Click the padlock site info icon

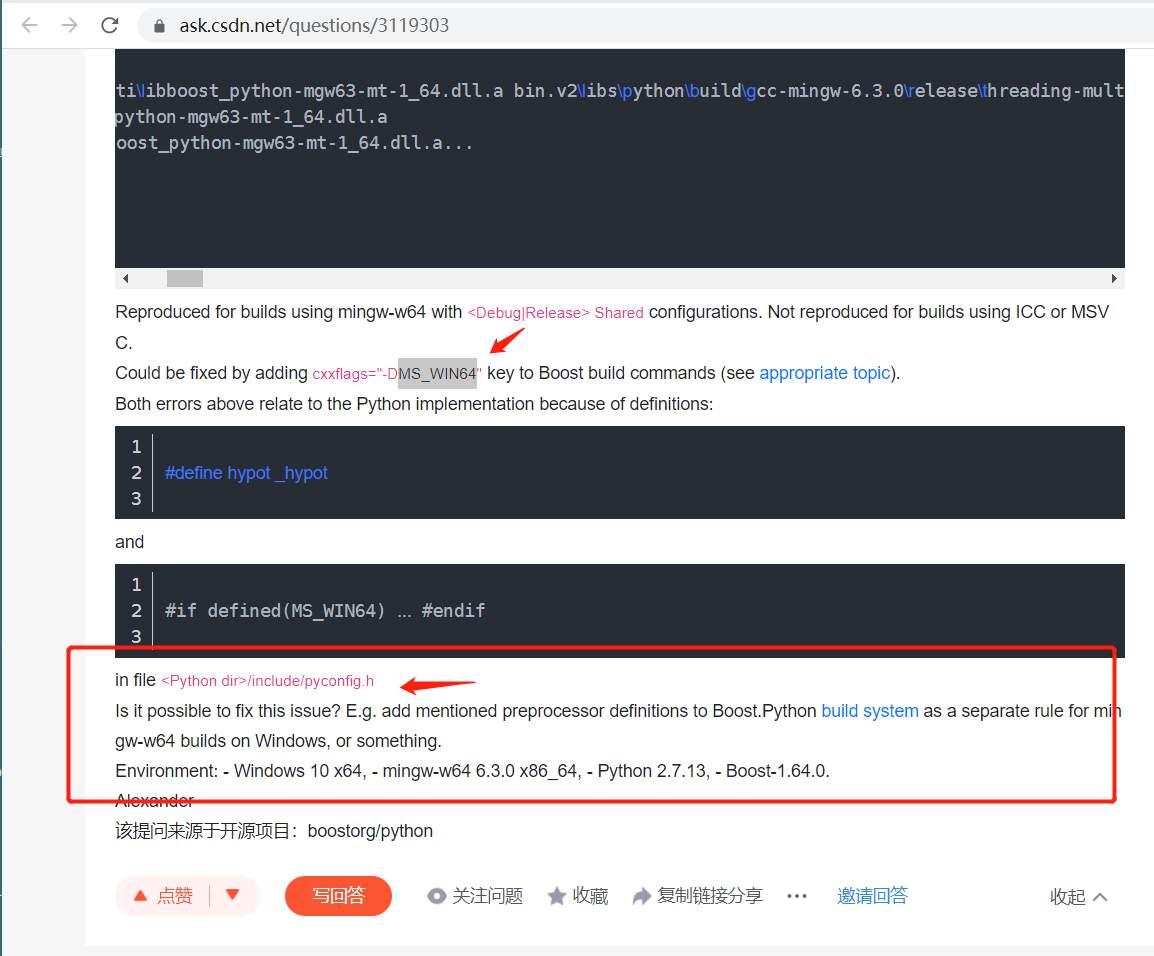pyautogui.click(x=159, y=26)
